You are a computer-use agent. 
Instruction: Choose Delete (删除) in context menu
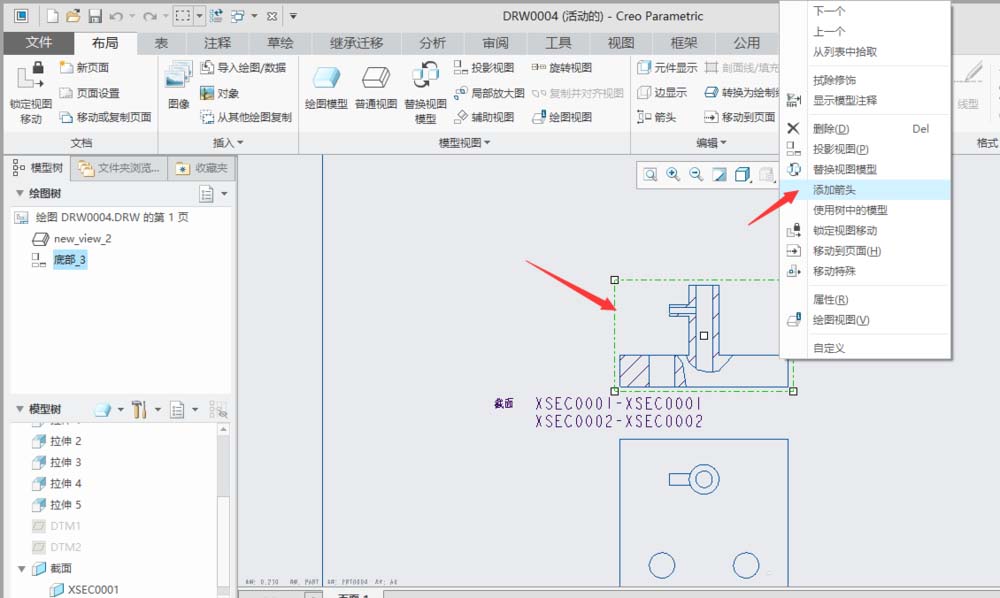[x=865, y=129]
